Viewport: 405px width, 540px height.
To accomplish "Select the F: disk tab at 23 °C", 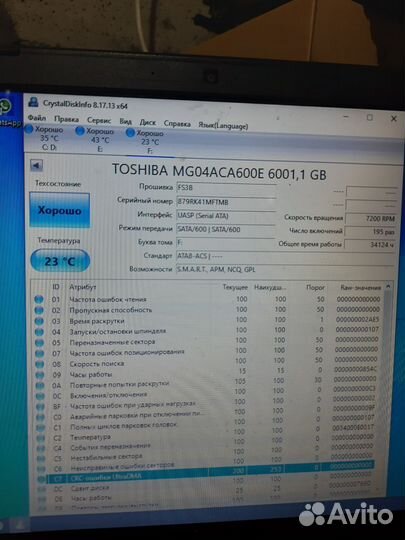I will click(x=146, y=142).
